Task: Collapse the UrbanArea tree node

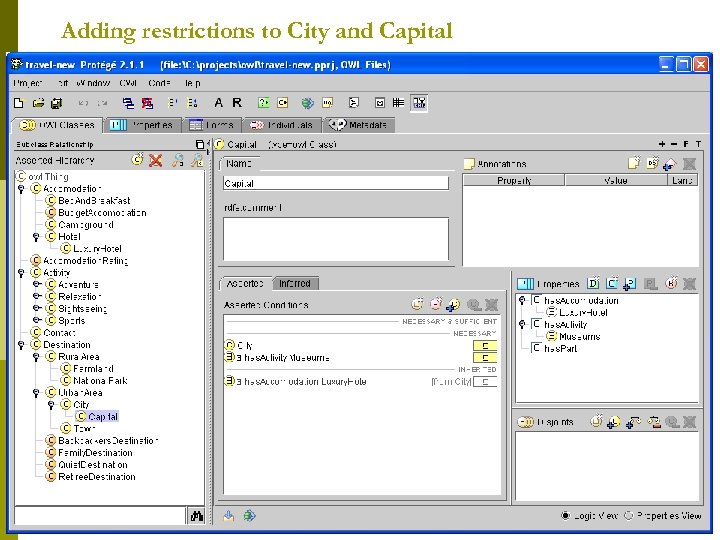Action: 36,393
